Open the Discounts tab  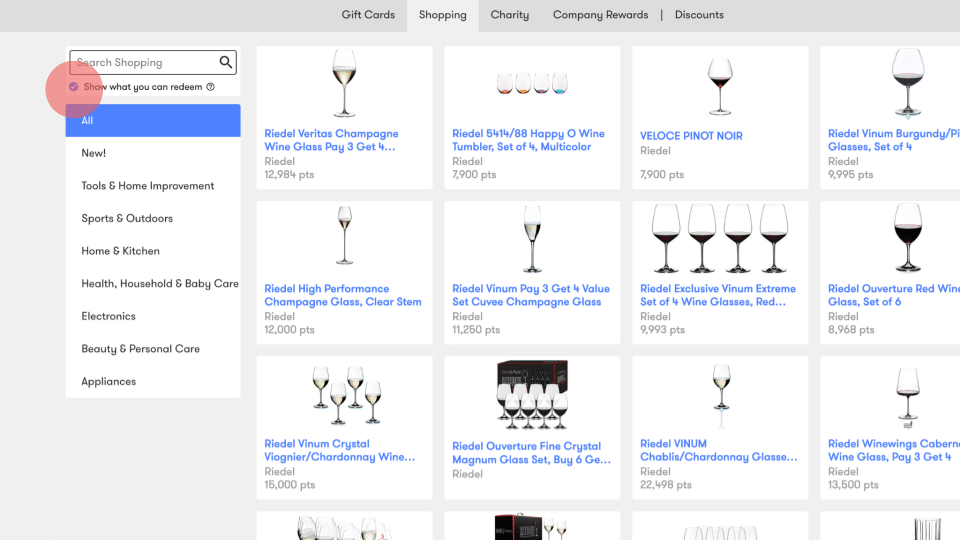pos(699,15)
